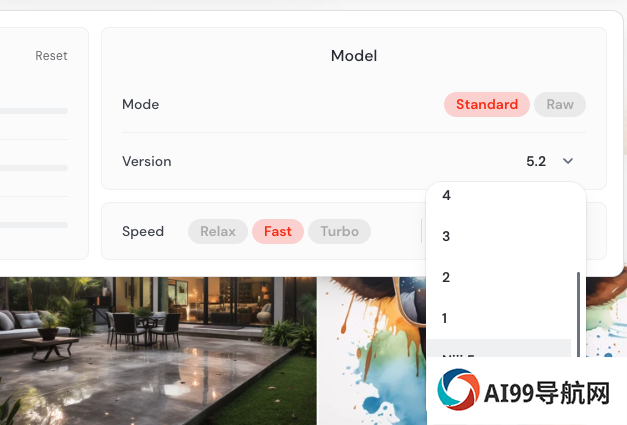This screenshot has height=425, width=627.
Task: Select Standard mode
Action: 487,104
